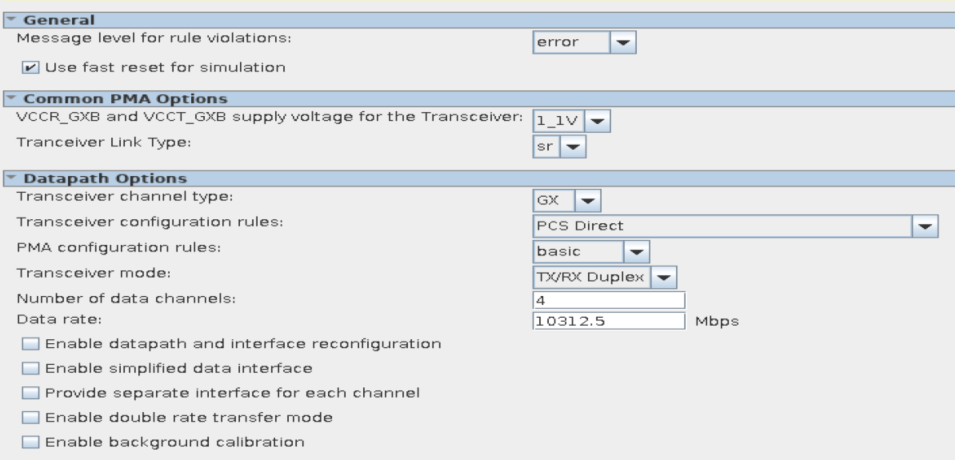
Task: Collapse the General section triangle
Action: (x=7, y=20)
